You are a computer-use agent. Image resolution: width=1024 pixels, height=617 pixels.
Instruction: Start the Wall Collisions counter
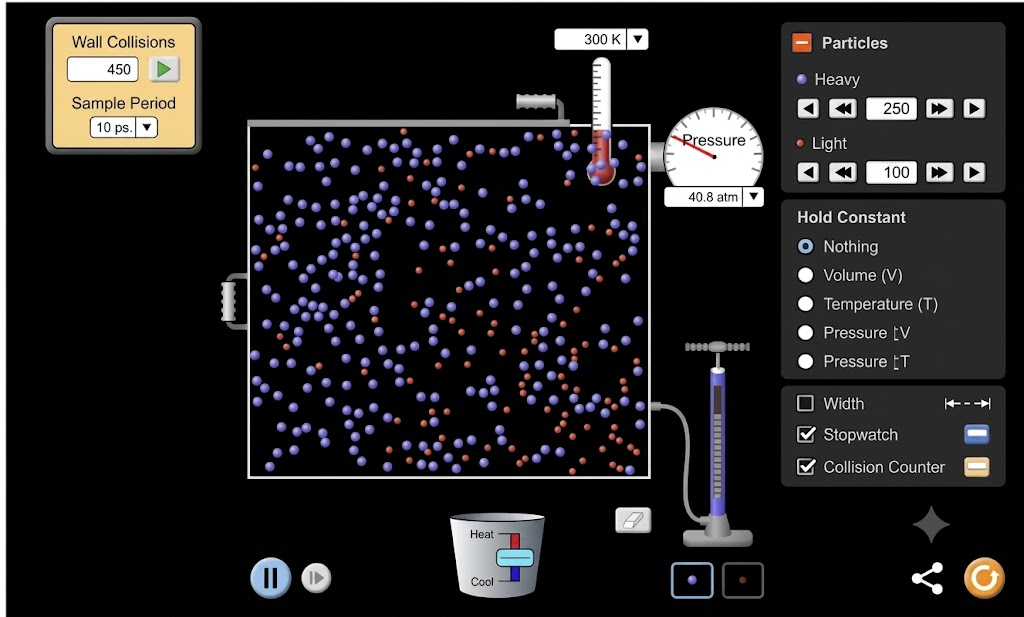coord(164,69)
